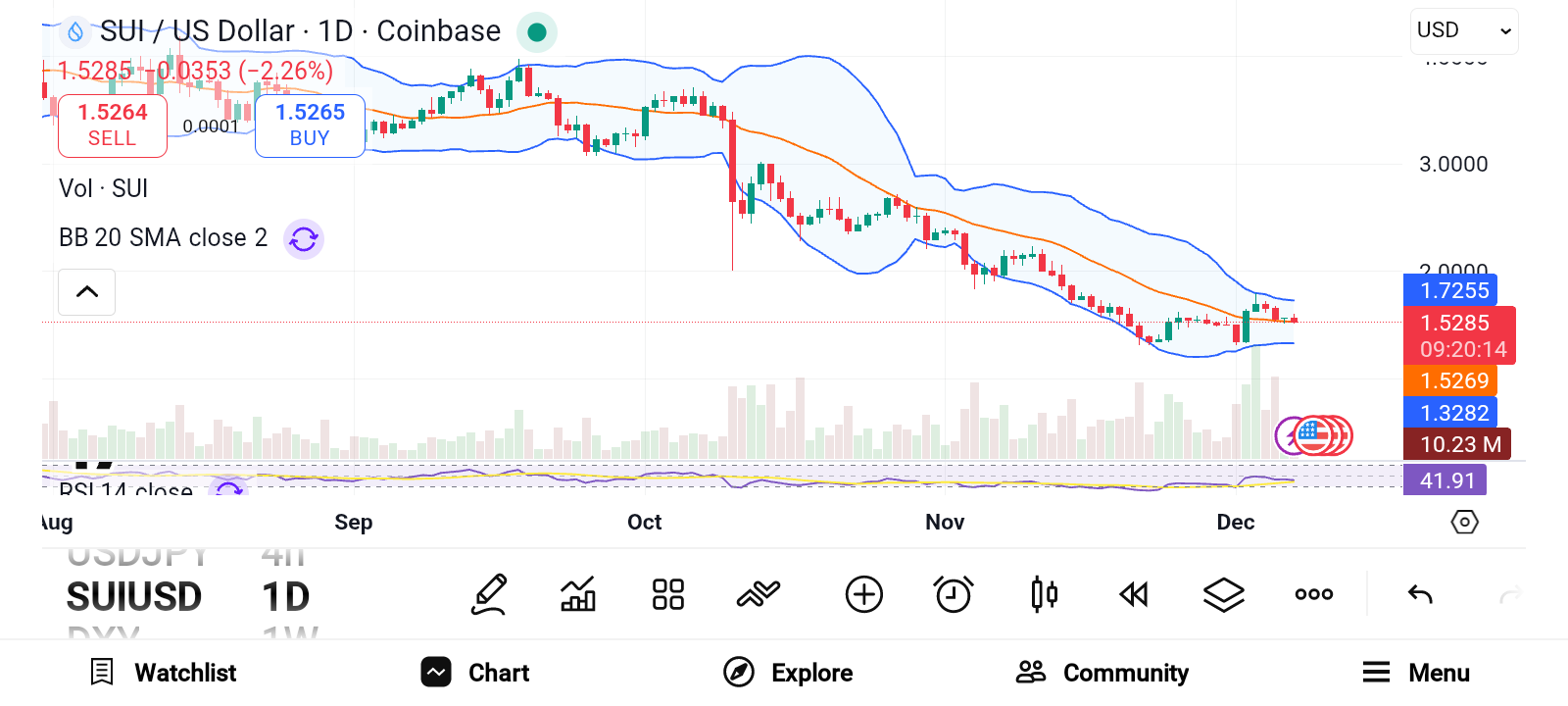This screenshot has height=706, width=1568.
Task: Select the drawing tools pencil icon
Action: [x=489, y=594]
